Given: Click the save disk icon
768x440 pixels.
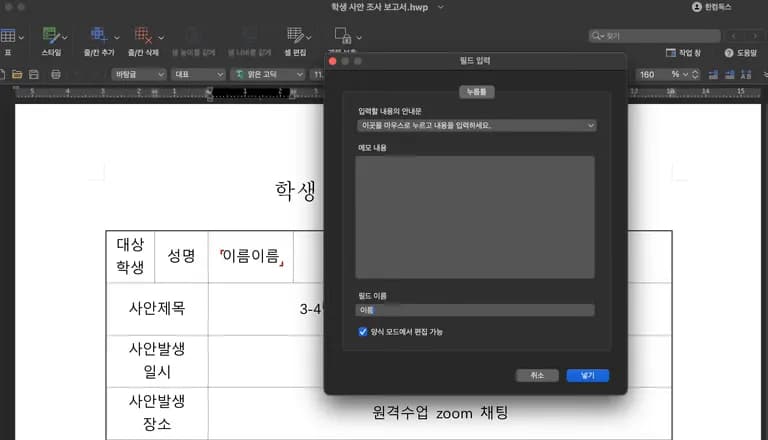Looking at the screenshot, I should [x=33, y=74].
